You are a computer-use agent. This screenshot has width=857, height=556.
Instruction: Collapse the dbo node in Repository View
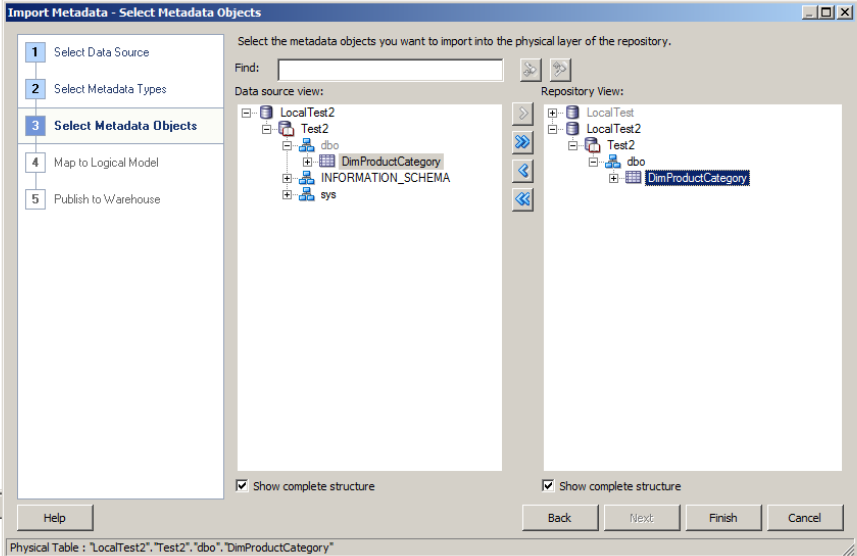coord(593,162)
